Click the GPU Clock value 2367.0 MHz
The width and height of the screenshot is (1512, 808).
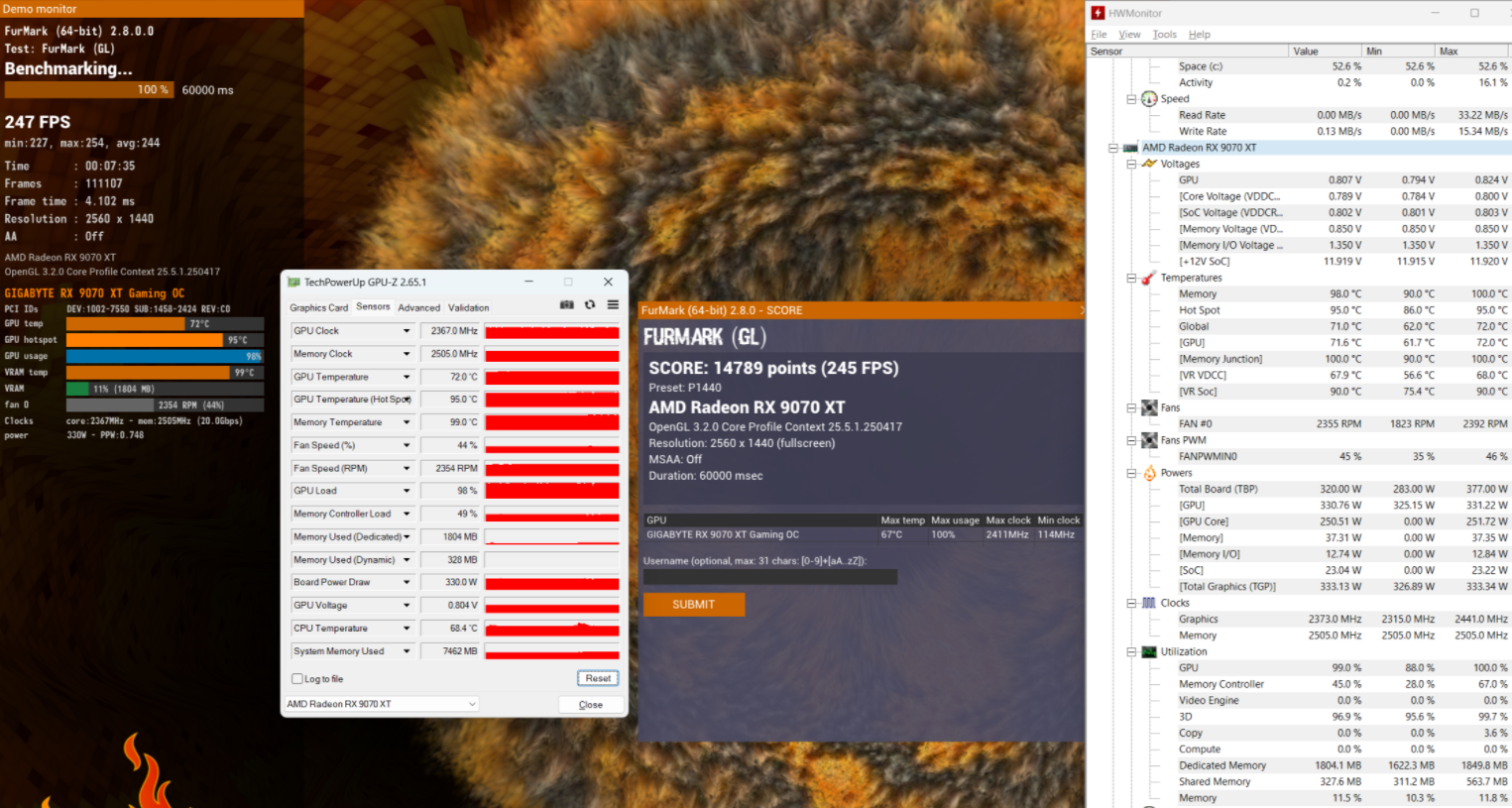(x=450, y=331)
